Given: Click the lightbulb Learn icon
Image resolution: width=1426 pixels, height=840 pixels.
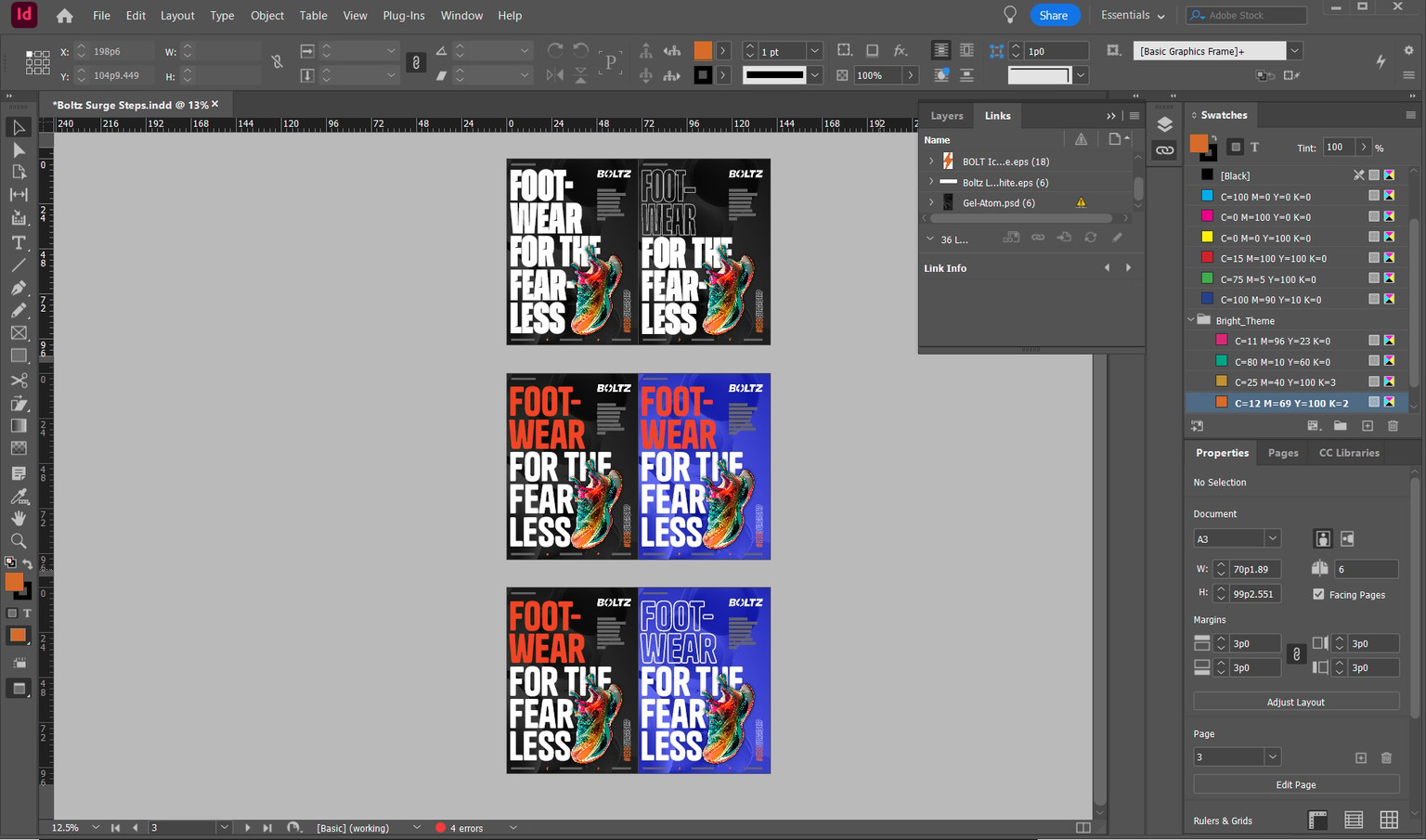Looking at the screenshot, I should [1010, 15].
